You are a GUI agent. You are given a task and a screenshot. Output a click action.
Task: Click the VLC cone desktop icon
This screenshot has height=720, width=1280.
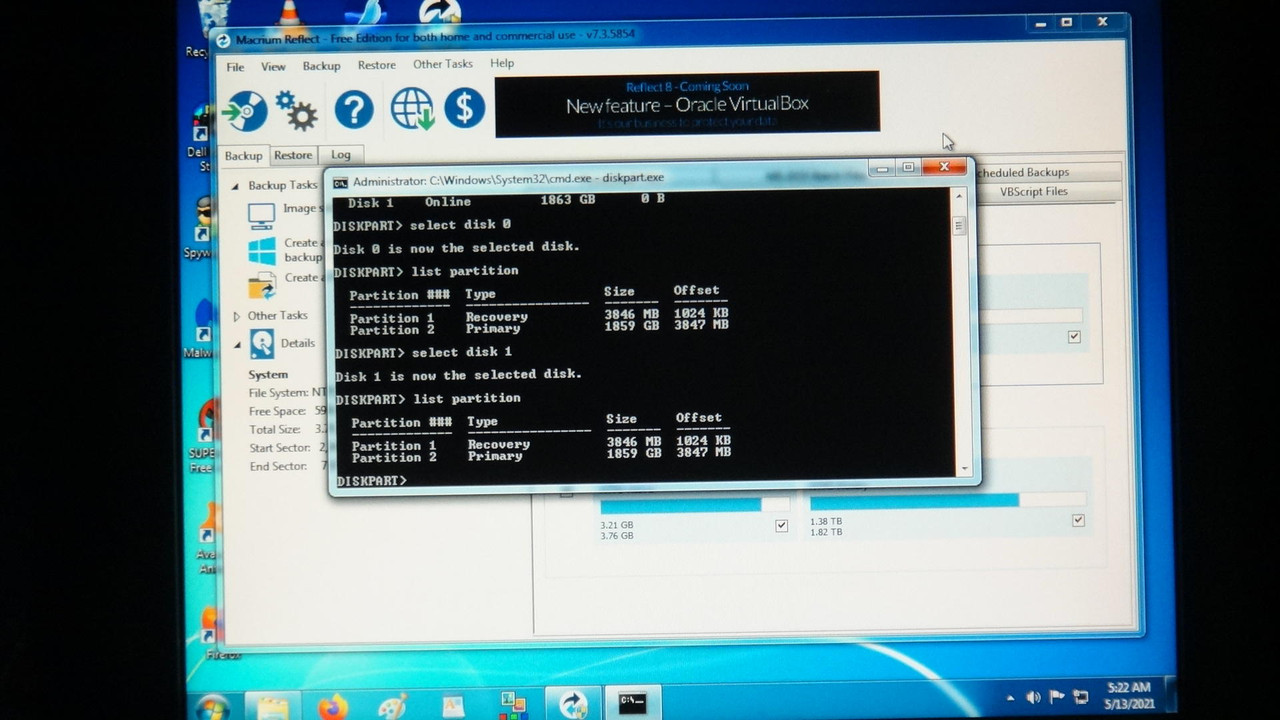click(289, 14)
